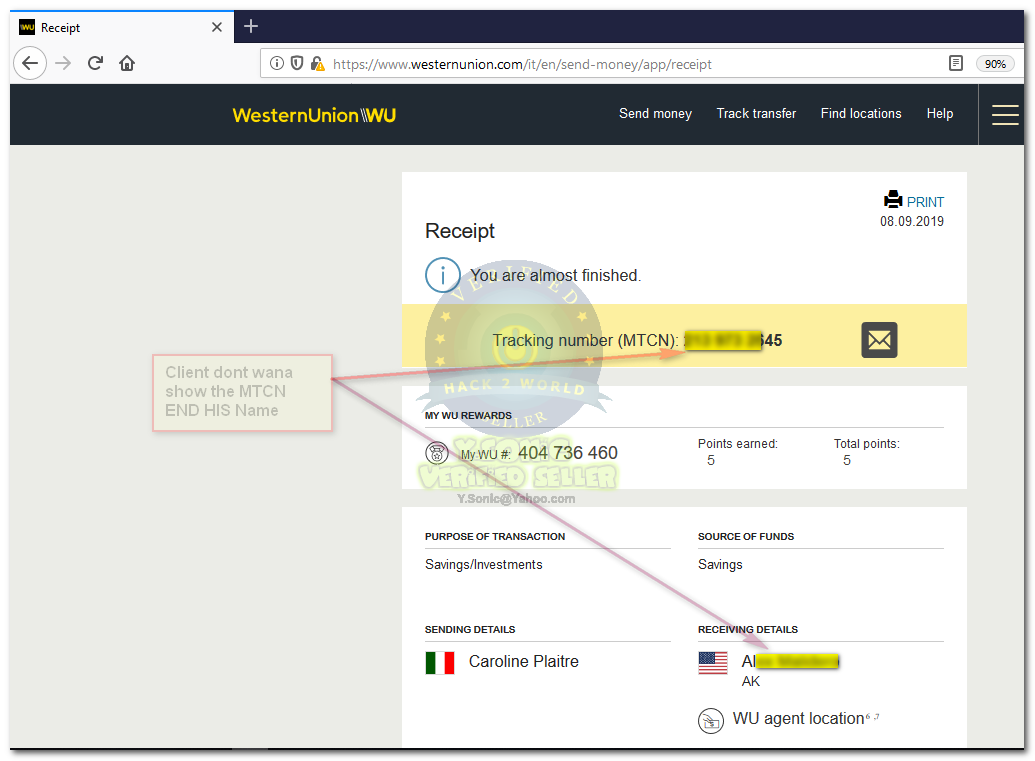
Task: Open a new browser tab
Action: tap(251, 26)
